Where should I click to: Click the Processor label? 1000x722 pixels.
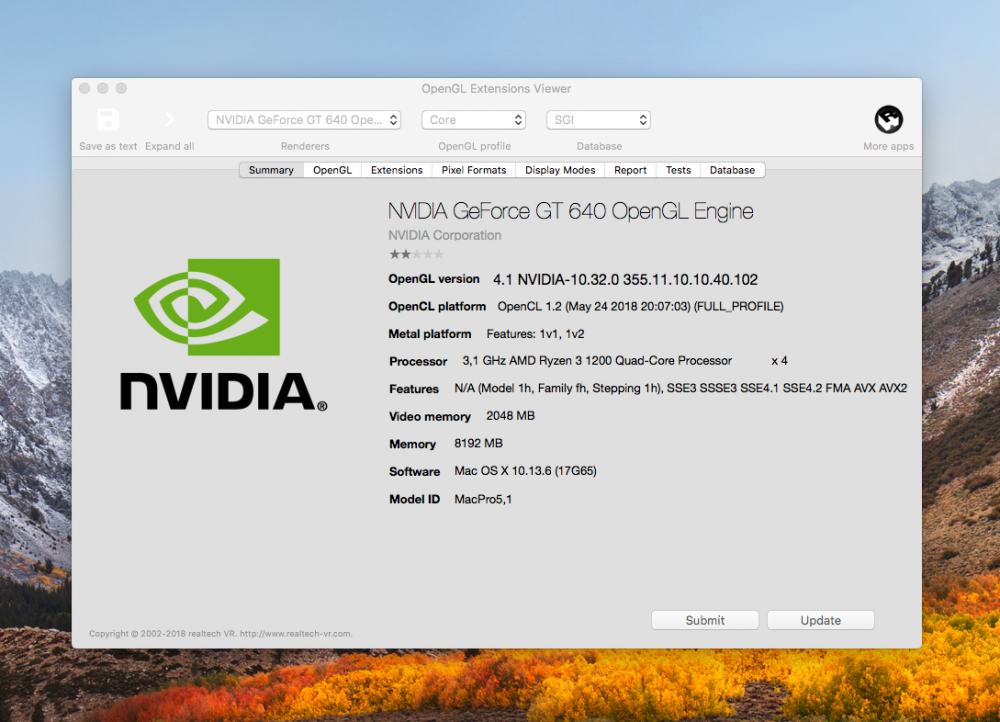tap(418, 361)
